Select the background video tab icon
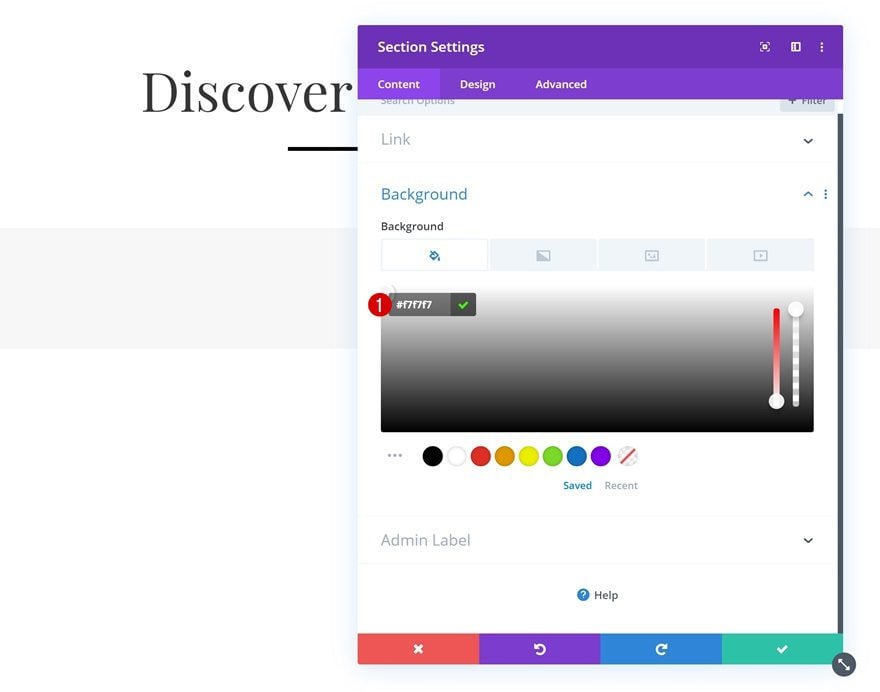This screenshot has width=880, height=692. click(x=760, y=255)
